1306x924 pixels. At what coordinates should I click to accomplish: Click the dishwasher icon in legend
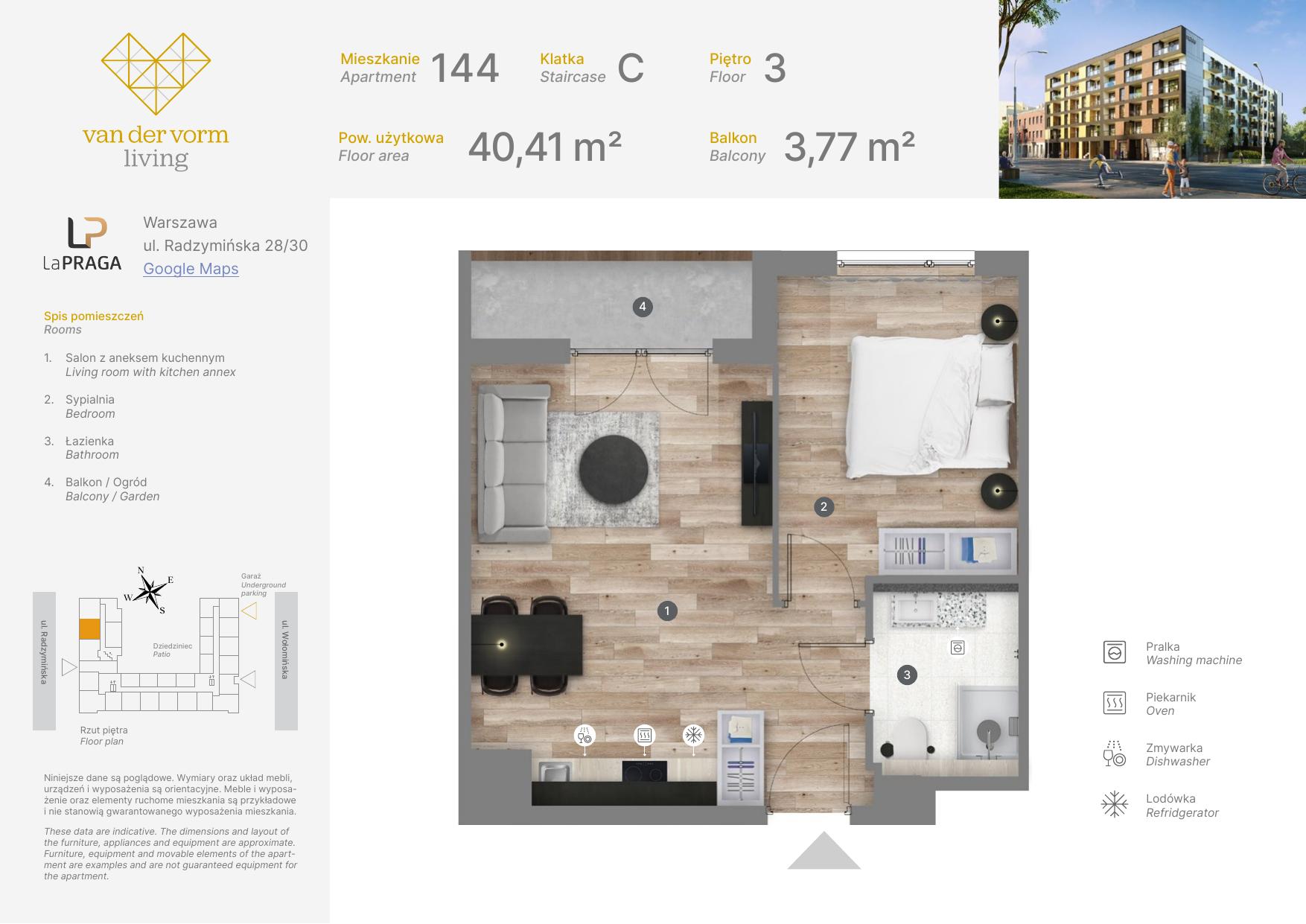coord(1114,753)
